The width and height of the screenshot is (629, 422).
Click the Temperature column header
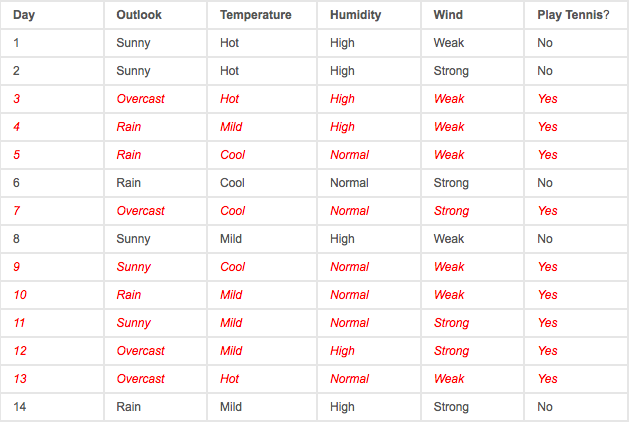click(x=262, y=15)
